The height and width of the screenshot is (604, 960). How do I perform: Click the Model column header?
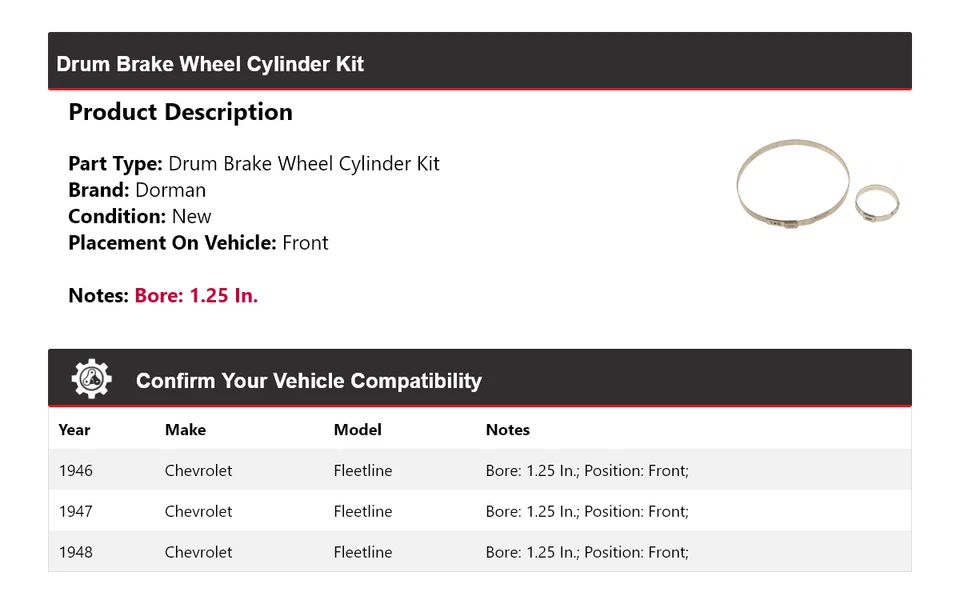[357, 430]
